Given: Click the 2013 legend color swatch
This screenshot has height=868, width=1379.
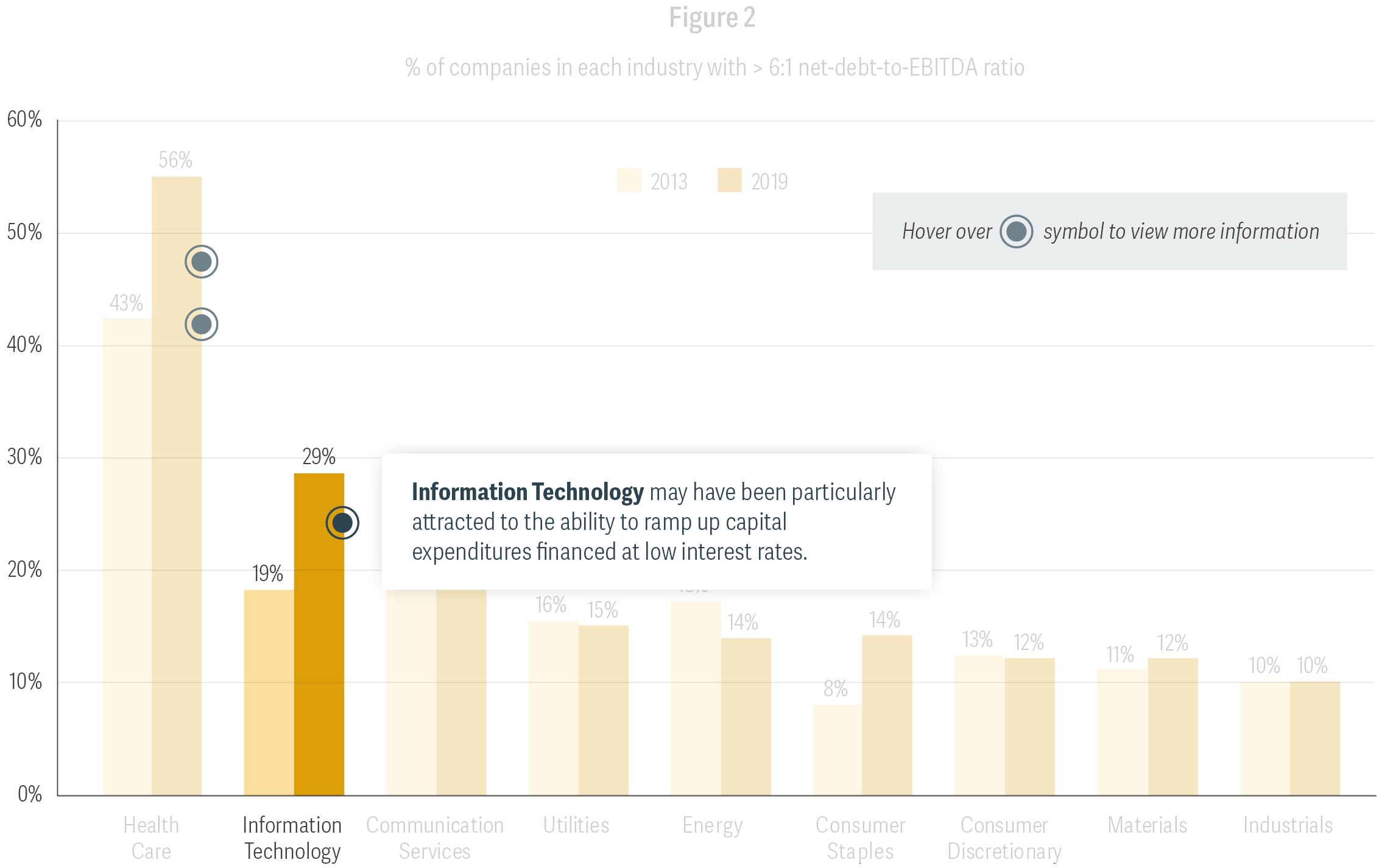Looking at the screenshot, I should pos(629,180).
